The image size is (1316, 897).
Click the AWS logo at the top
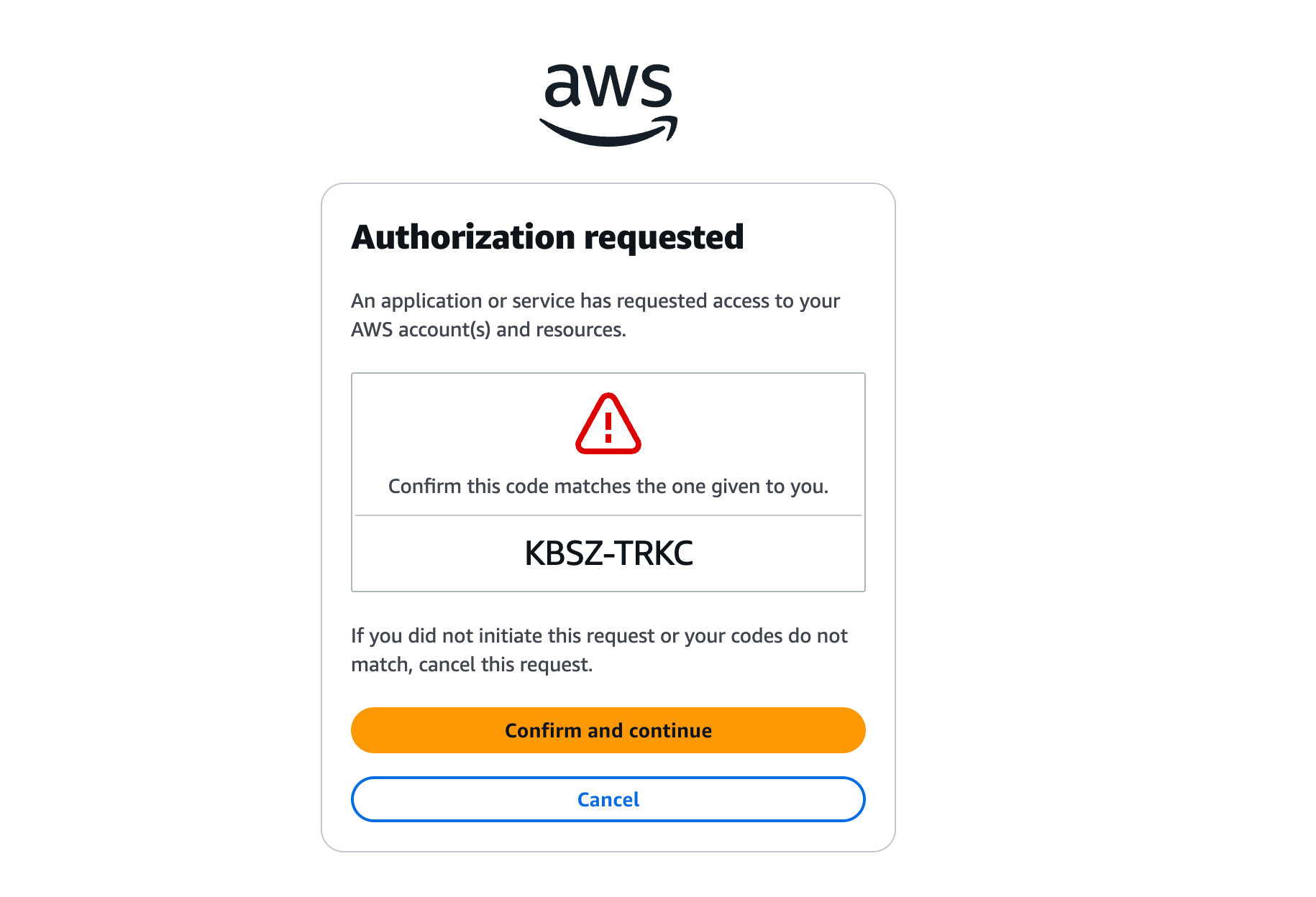click(608, 103)
